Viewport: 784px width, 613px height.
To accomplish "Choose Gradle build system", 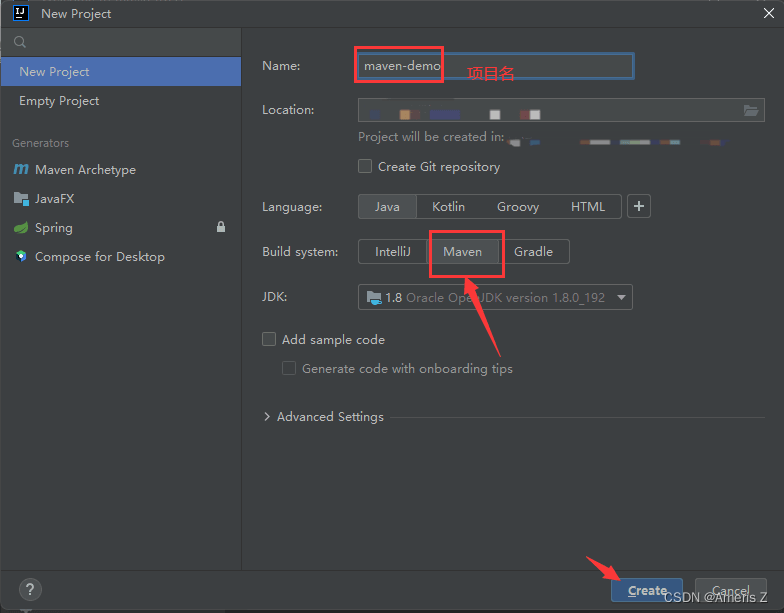I will pos(534,252).
